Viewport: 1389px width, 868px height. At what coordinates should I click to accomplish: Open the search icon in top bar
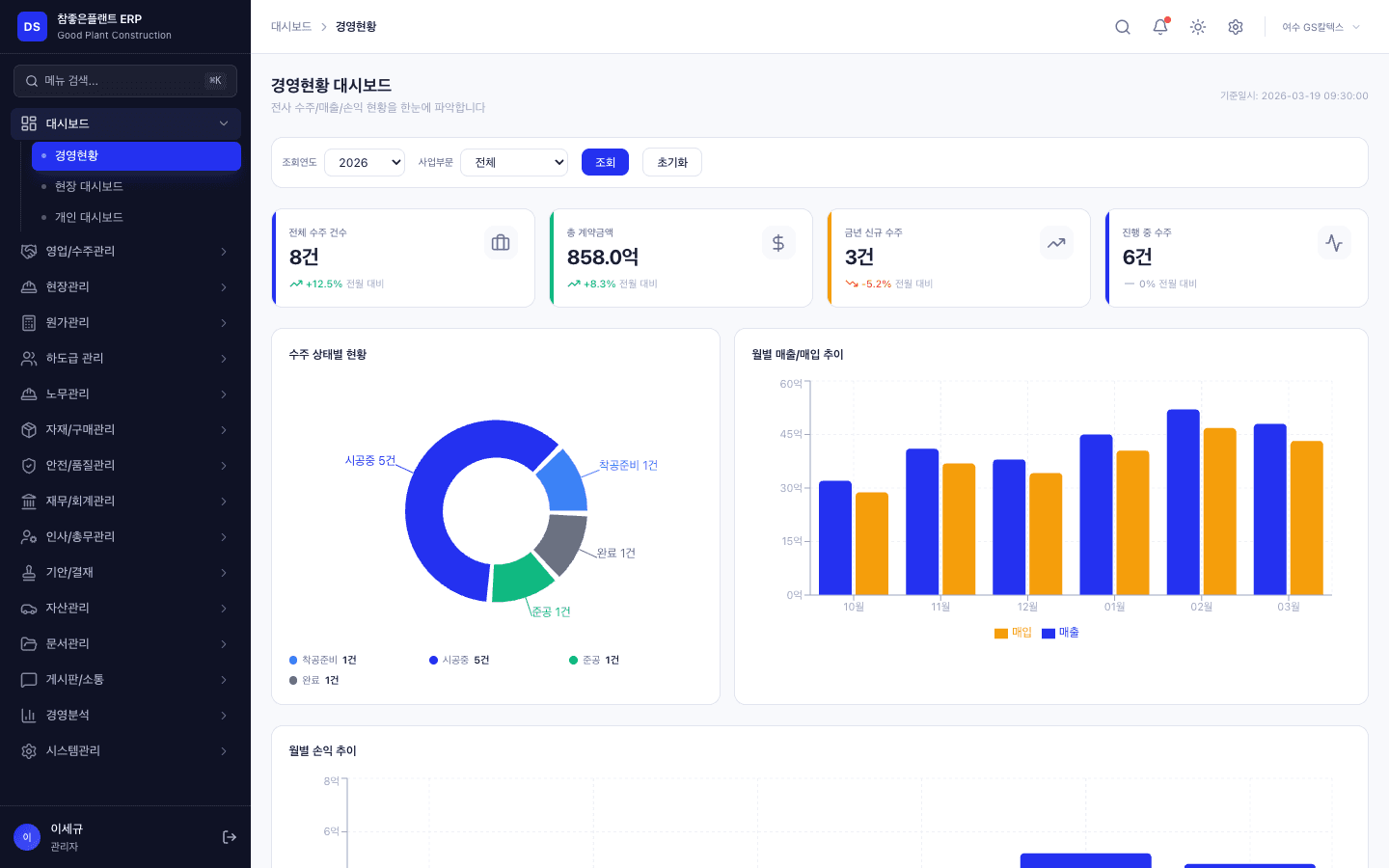pos(1123,27)
